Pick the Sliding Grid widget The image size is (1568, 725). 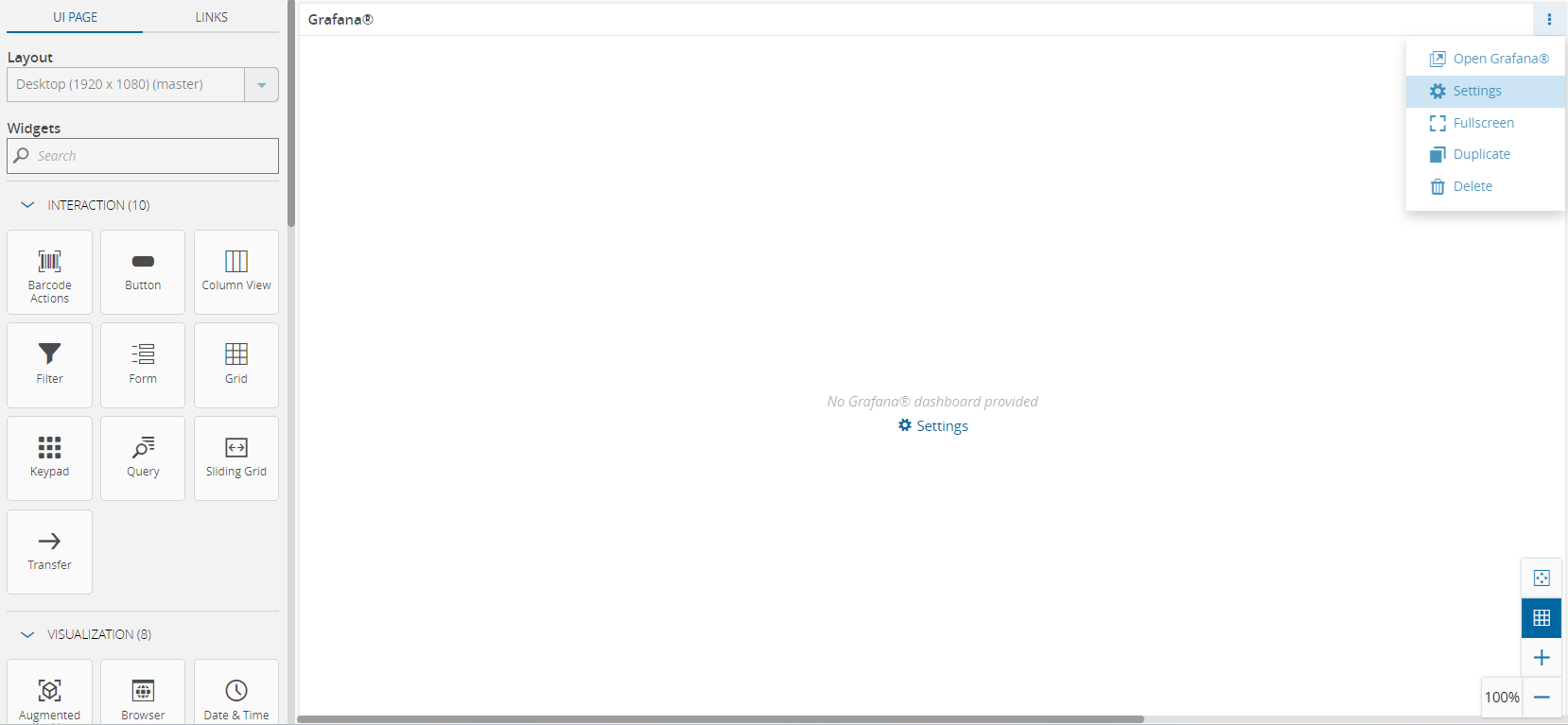[236, 458]
